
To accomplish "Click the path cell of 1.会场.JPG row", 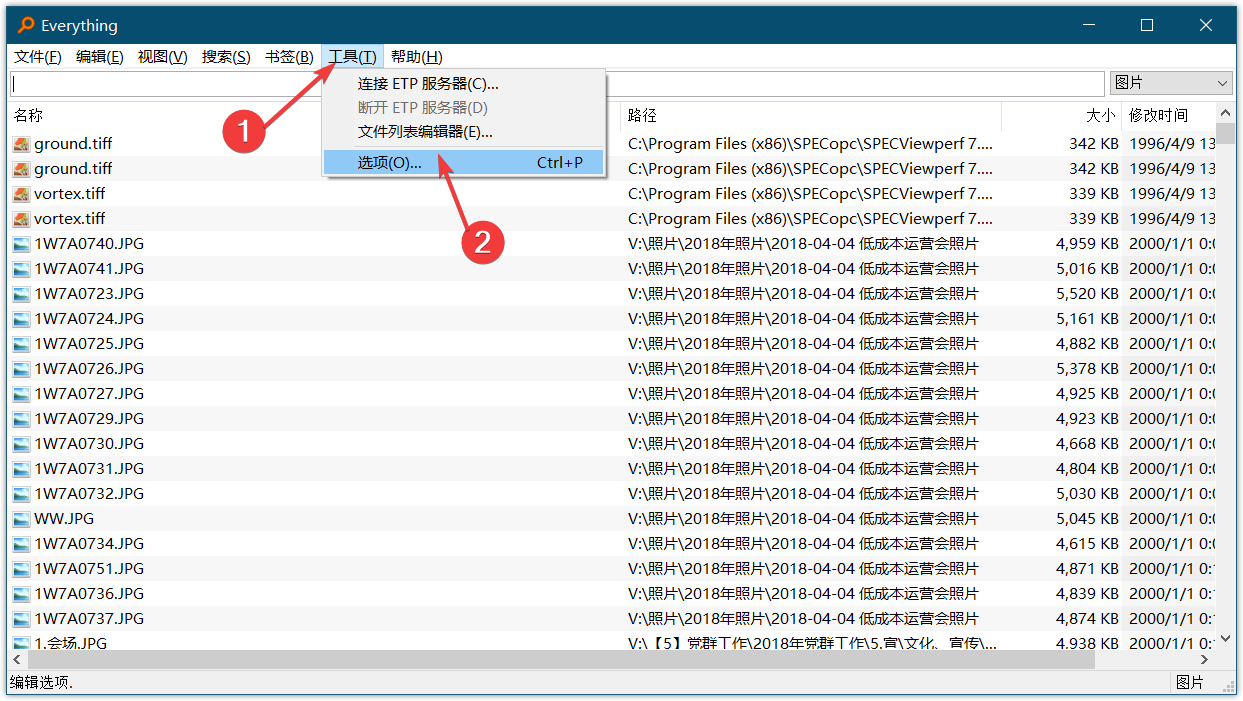I will coord(812,643).
